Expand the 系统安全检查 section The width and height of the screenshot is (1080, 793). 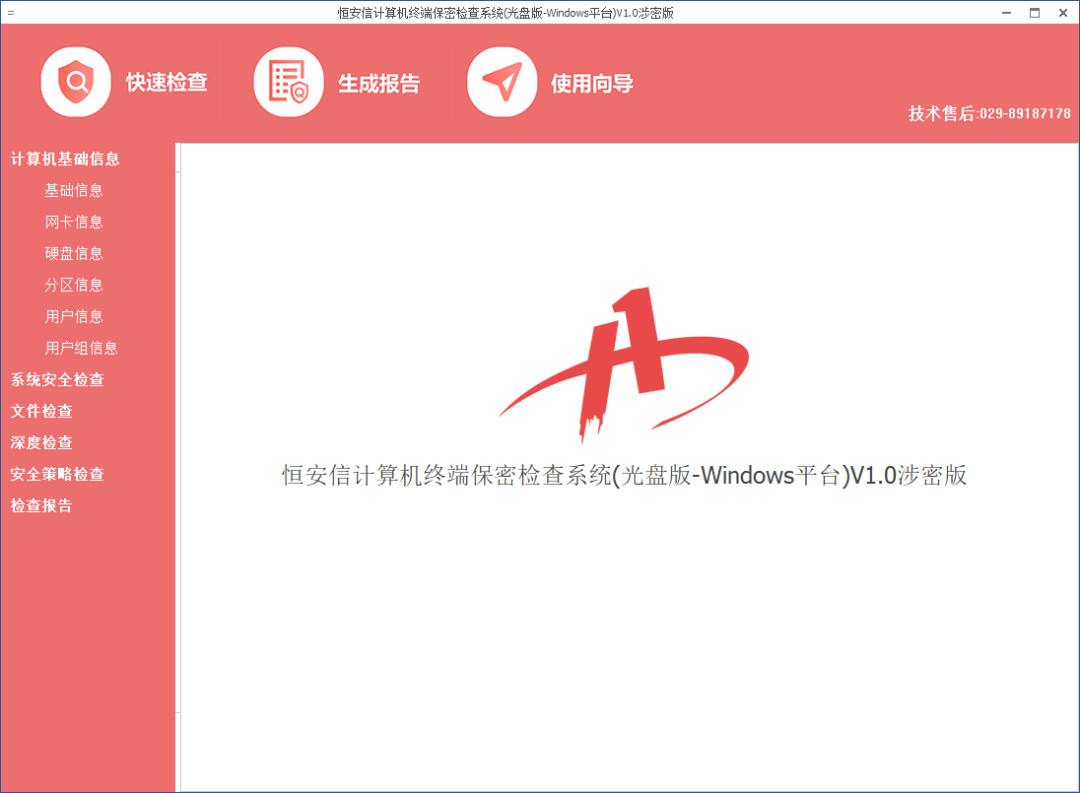click(57, 380)
